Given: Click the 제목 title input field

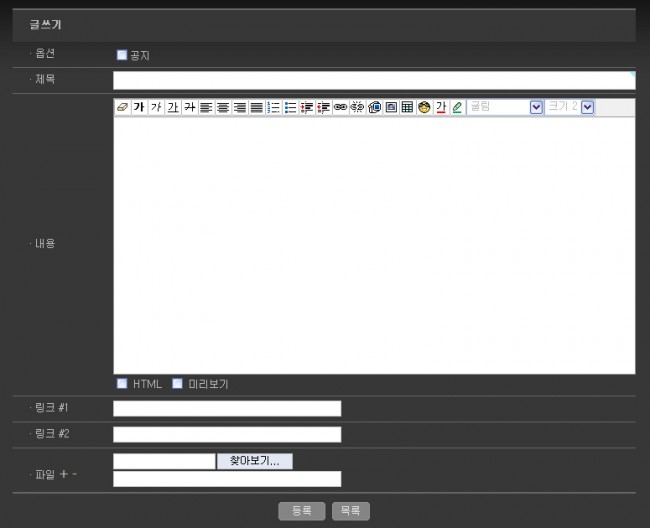Looking at the screenshot, I should point(373,81).
